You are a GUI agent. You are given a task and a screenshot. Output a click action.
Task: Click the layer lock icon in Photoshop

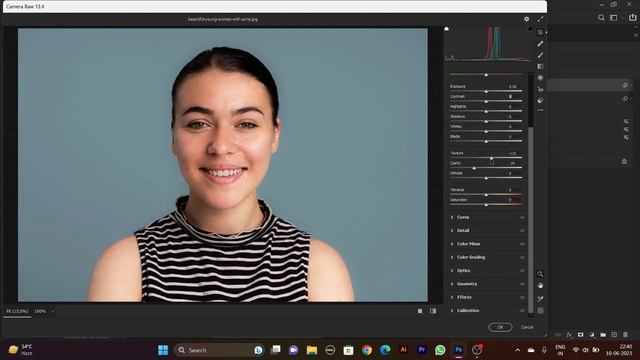pos(624,162)
